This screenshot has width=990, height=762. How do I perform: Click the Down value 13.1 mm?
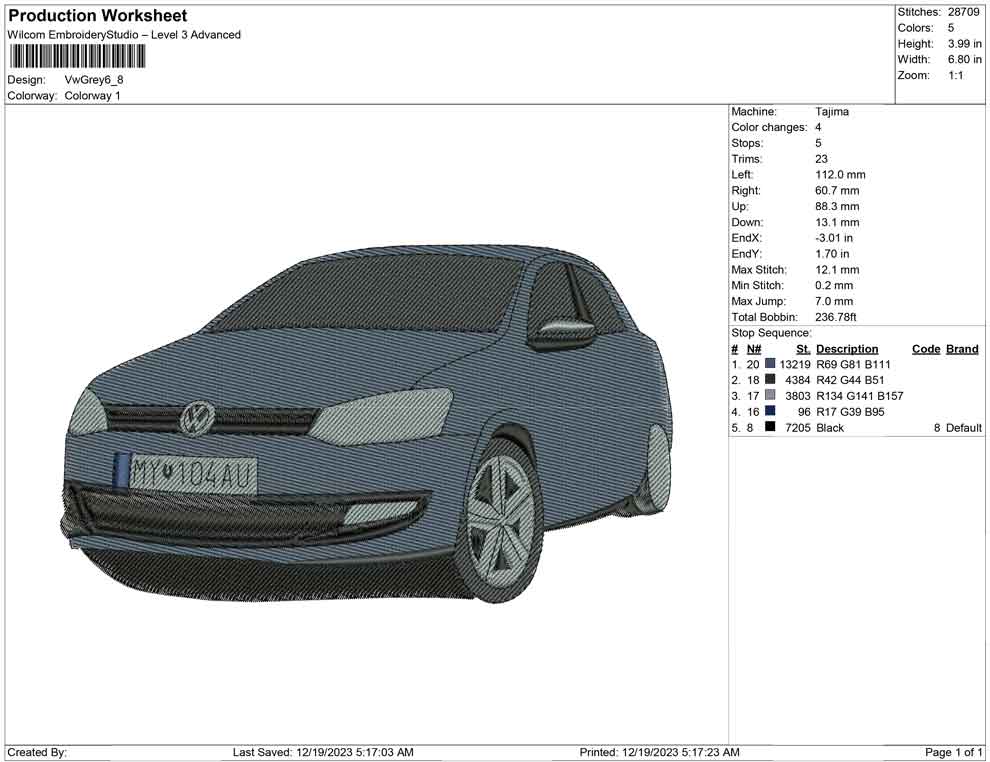coord(837,222)
